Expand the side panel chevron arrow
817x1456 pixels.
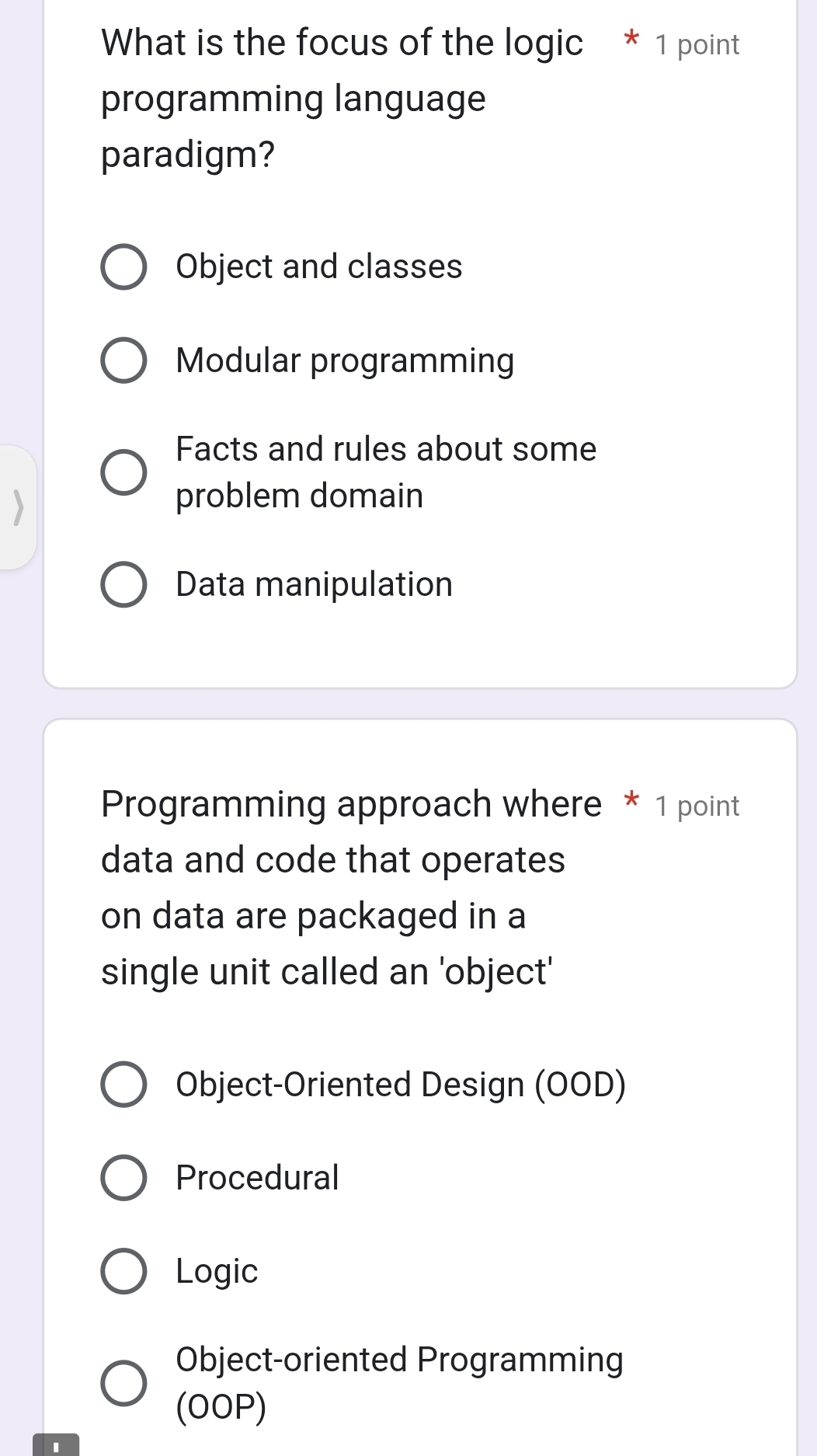pyautogui.click(x=18, y=507)
